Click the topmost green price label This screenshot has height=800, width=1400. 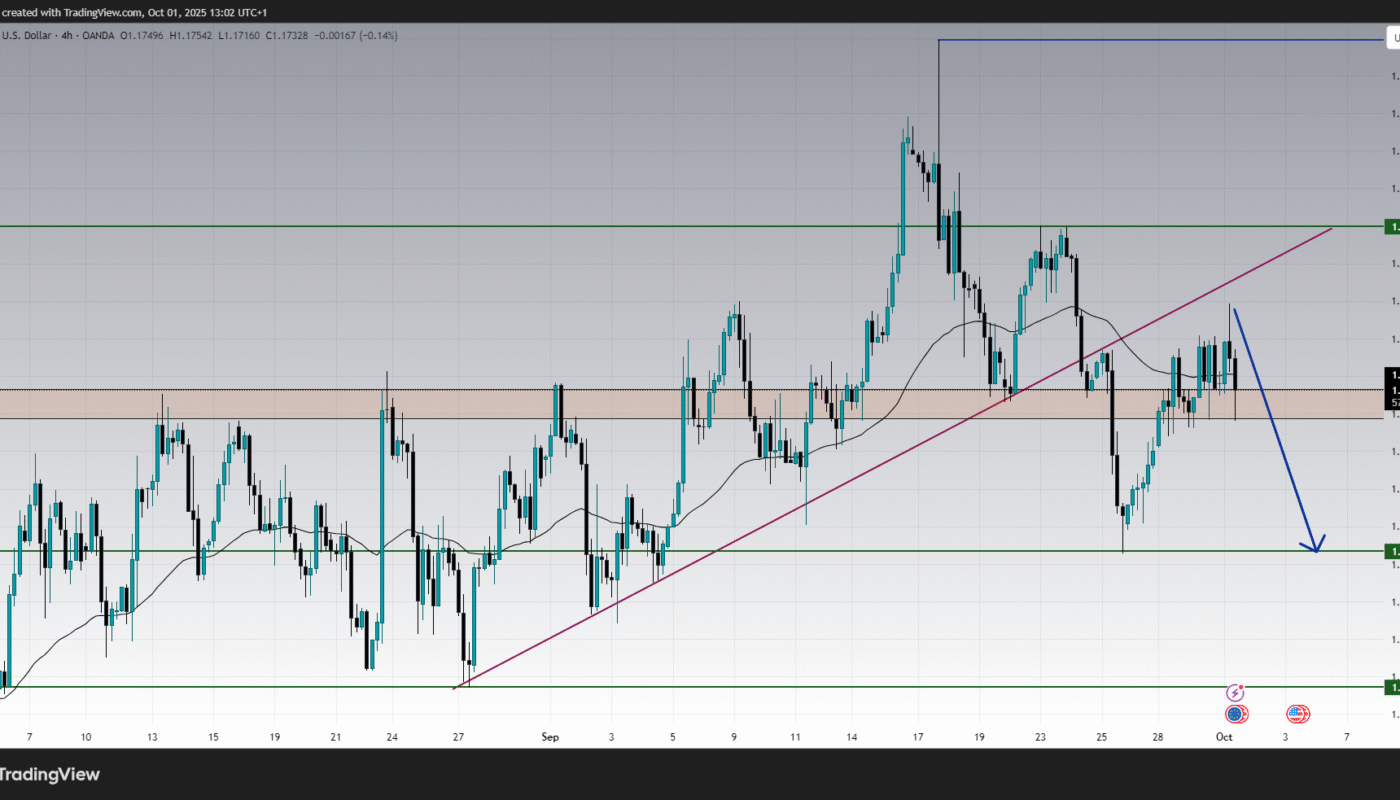(1391, 227)
